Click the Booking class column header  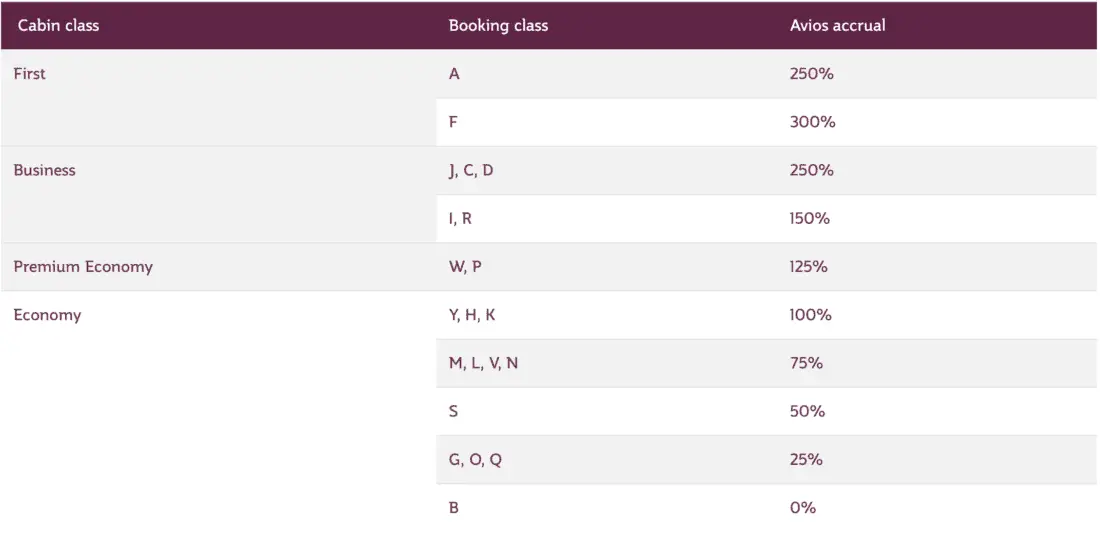498,26
